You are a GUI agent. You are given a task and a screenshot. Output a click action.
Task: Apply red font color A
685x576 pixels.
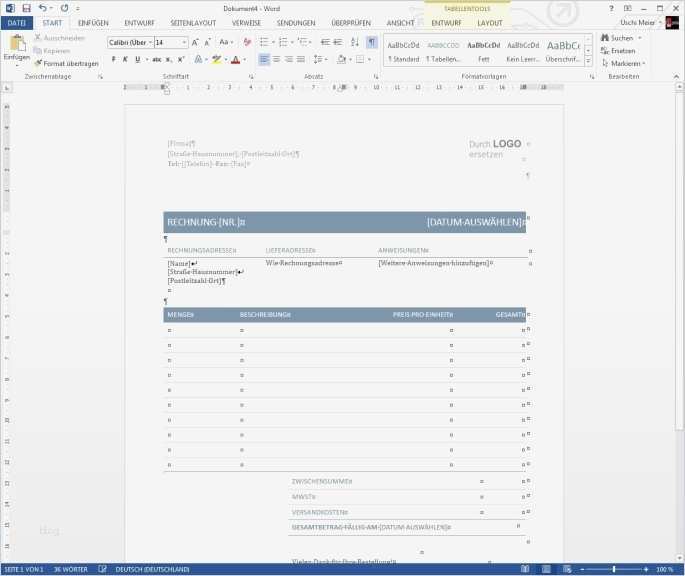click(235, 59)
